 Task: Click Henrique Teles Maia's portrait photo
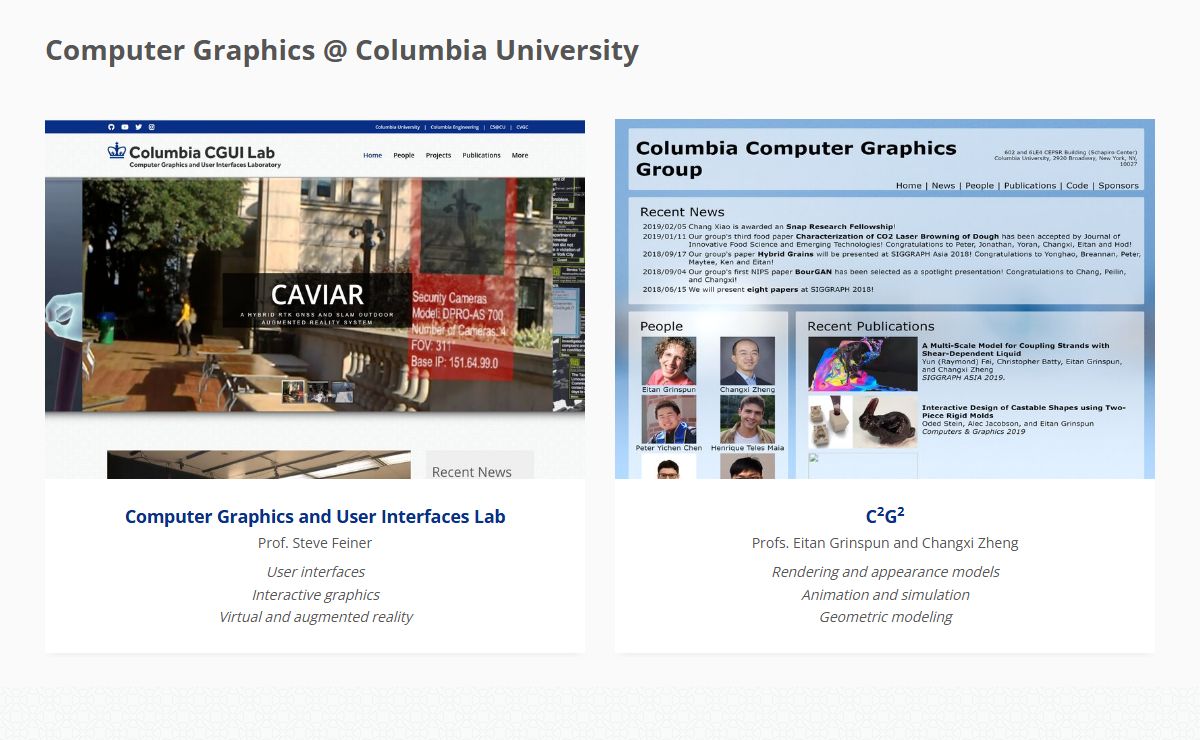pos(747,419)
